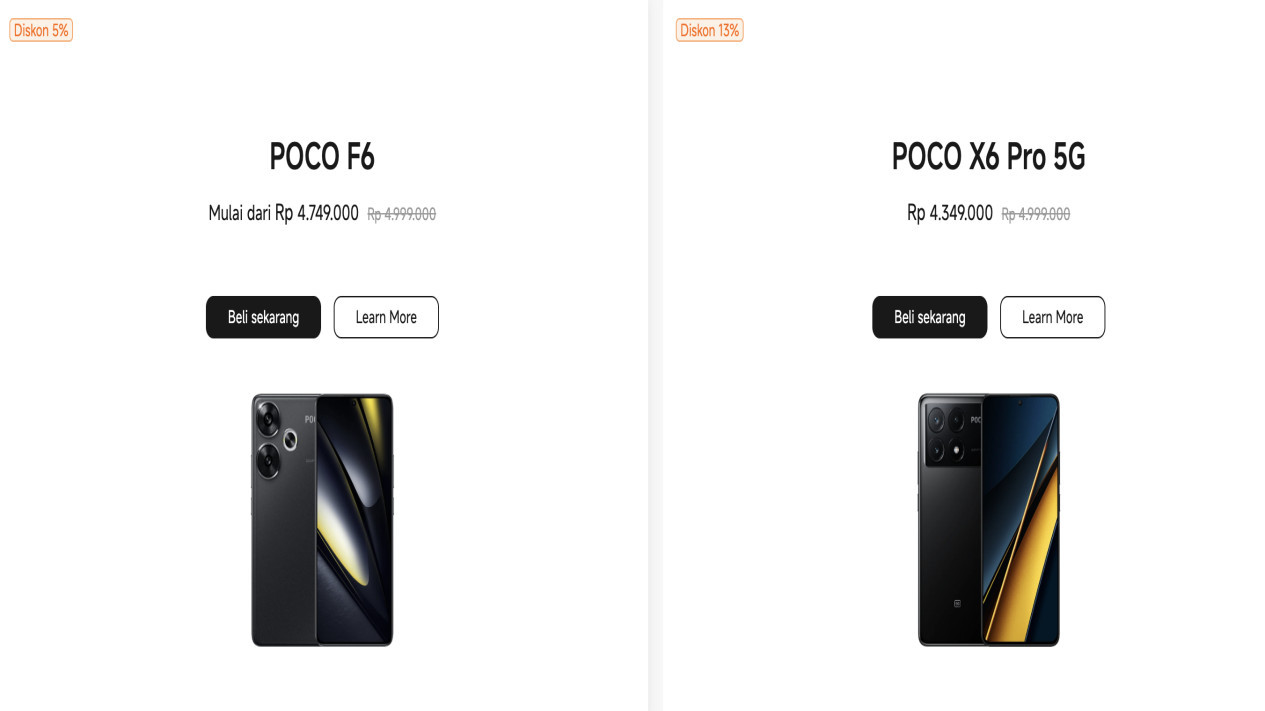Select the Mulai dari Rp 4.749.000 price
Viewport: 1265px width, 711px height.
283,213
